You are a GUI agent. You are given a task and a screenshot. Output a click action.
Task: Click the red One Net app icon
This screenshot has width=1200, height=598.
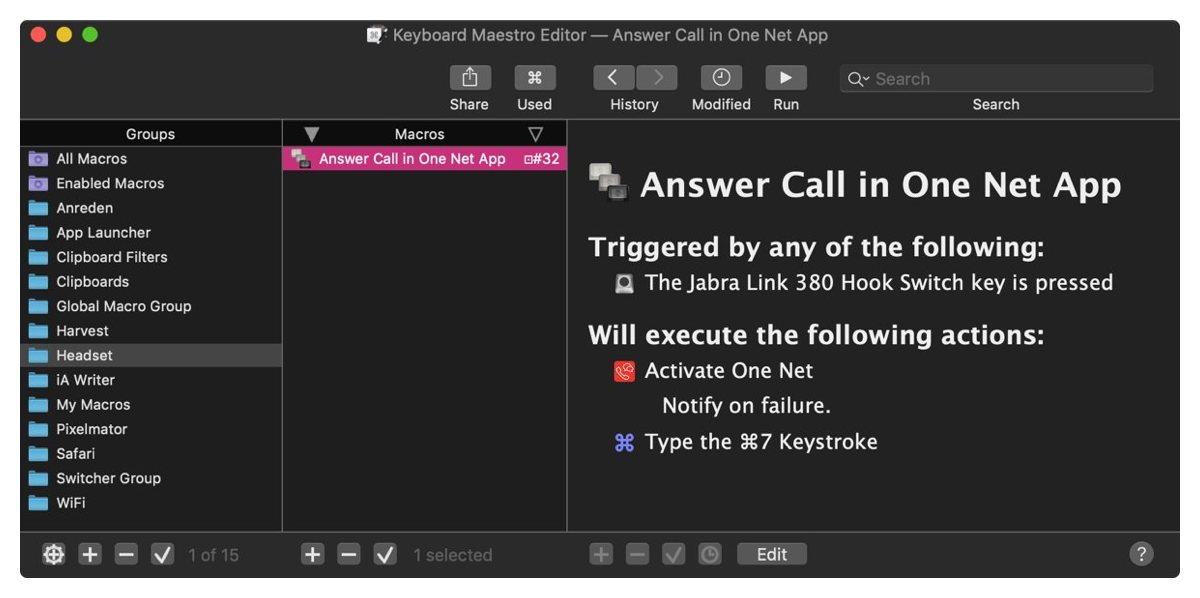(x=625, y=372)
